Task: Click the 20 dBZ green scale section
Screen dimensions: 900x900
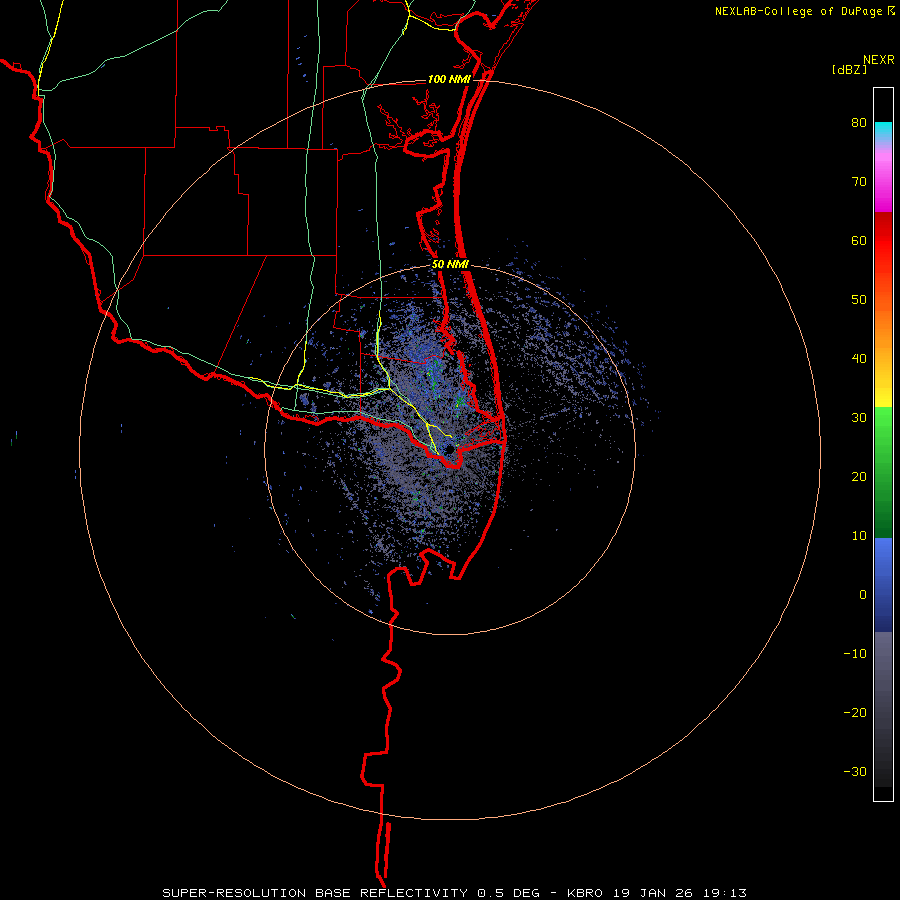Action: point(883,477)
